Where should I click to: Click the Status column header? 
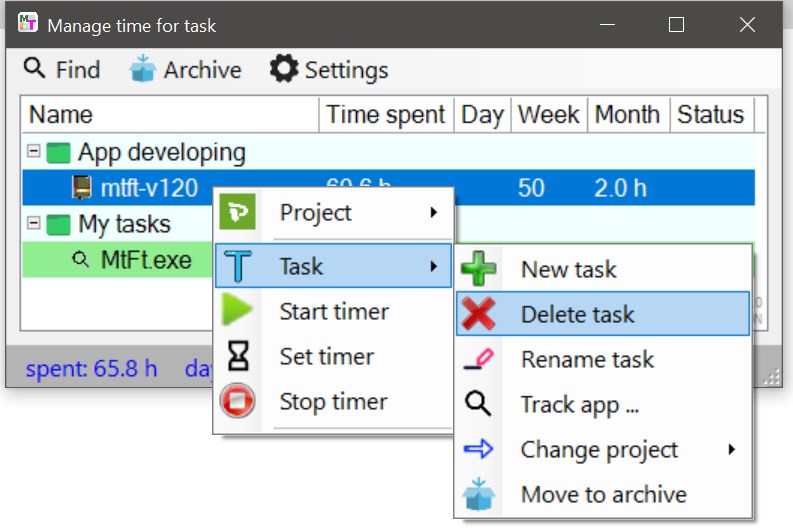710,115
